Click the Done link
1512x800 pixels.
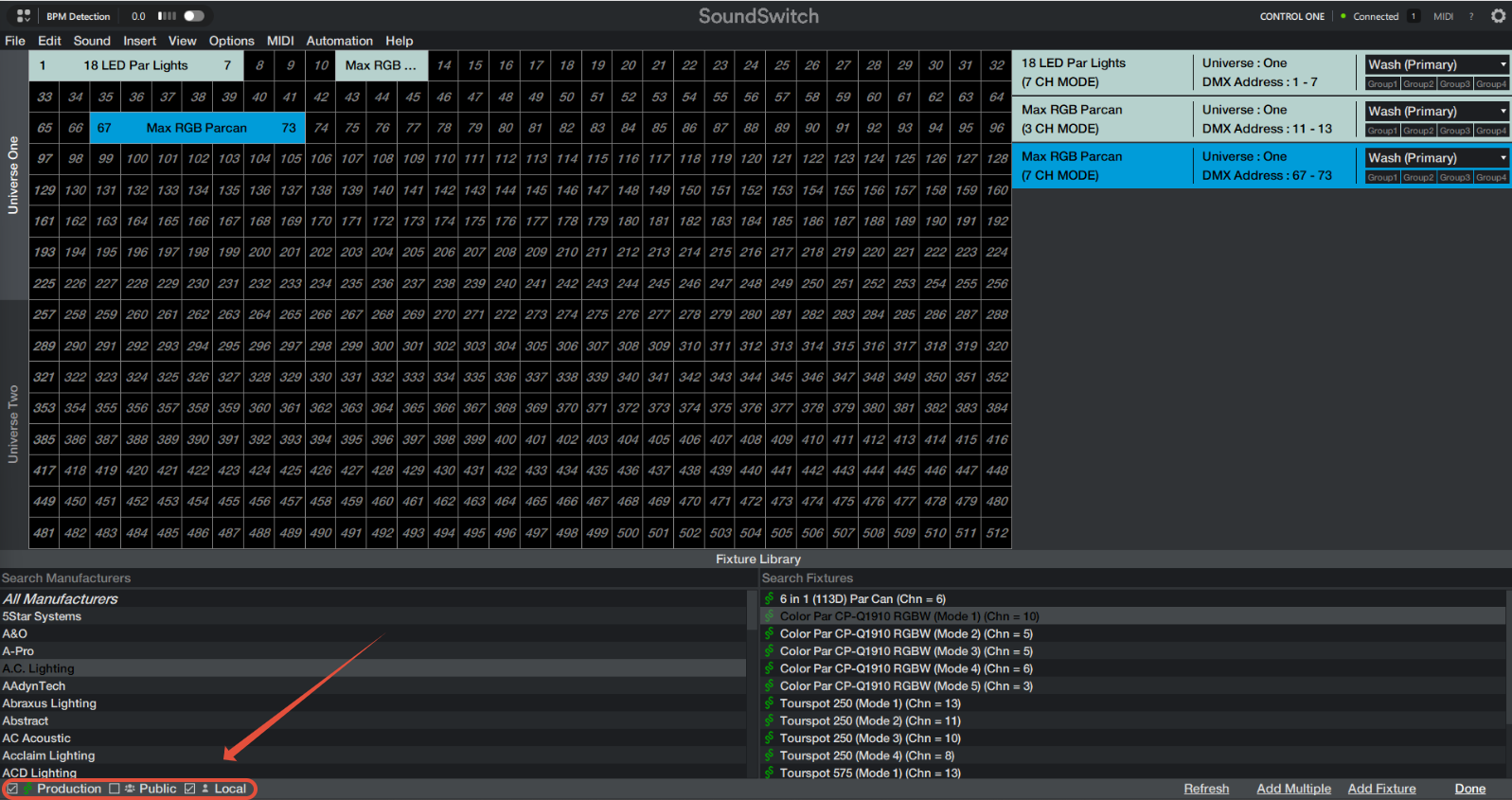point(1469,789)
